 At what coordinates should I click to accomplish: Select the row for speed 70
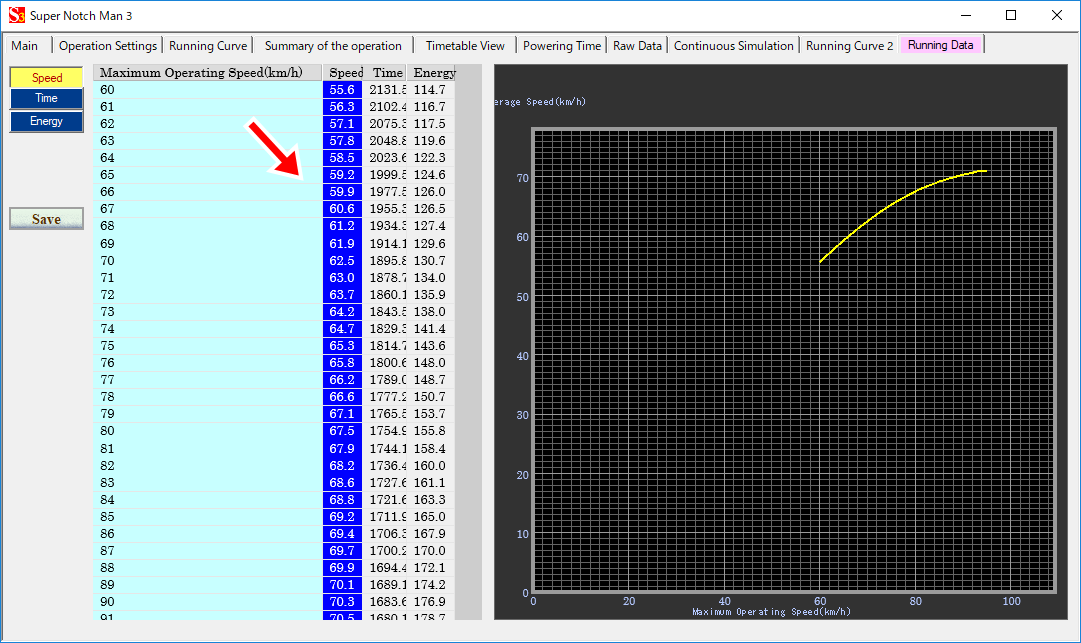tap(208, 261)
